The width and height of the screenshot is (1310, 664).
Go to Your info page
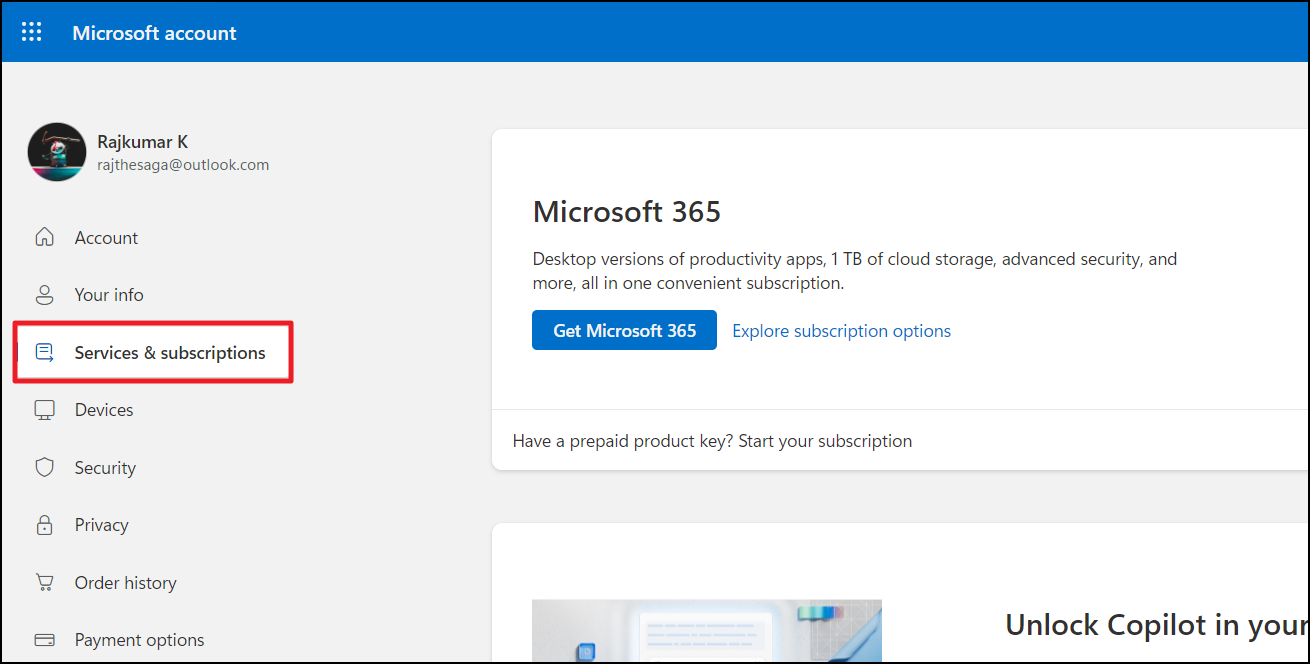109,295
